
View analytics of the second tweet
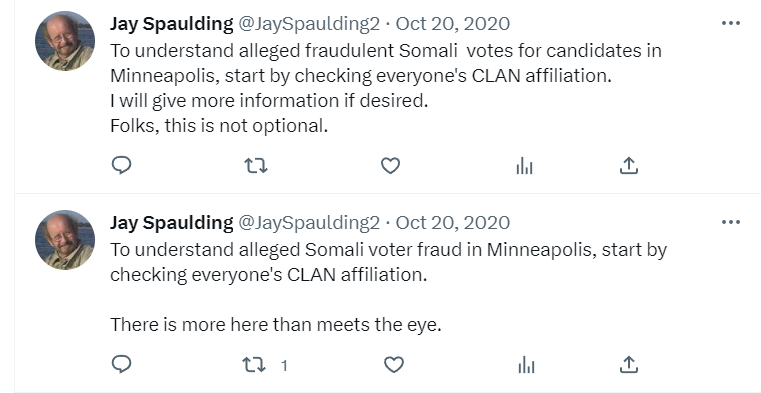tap(526, 365)
